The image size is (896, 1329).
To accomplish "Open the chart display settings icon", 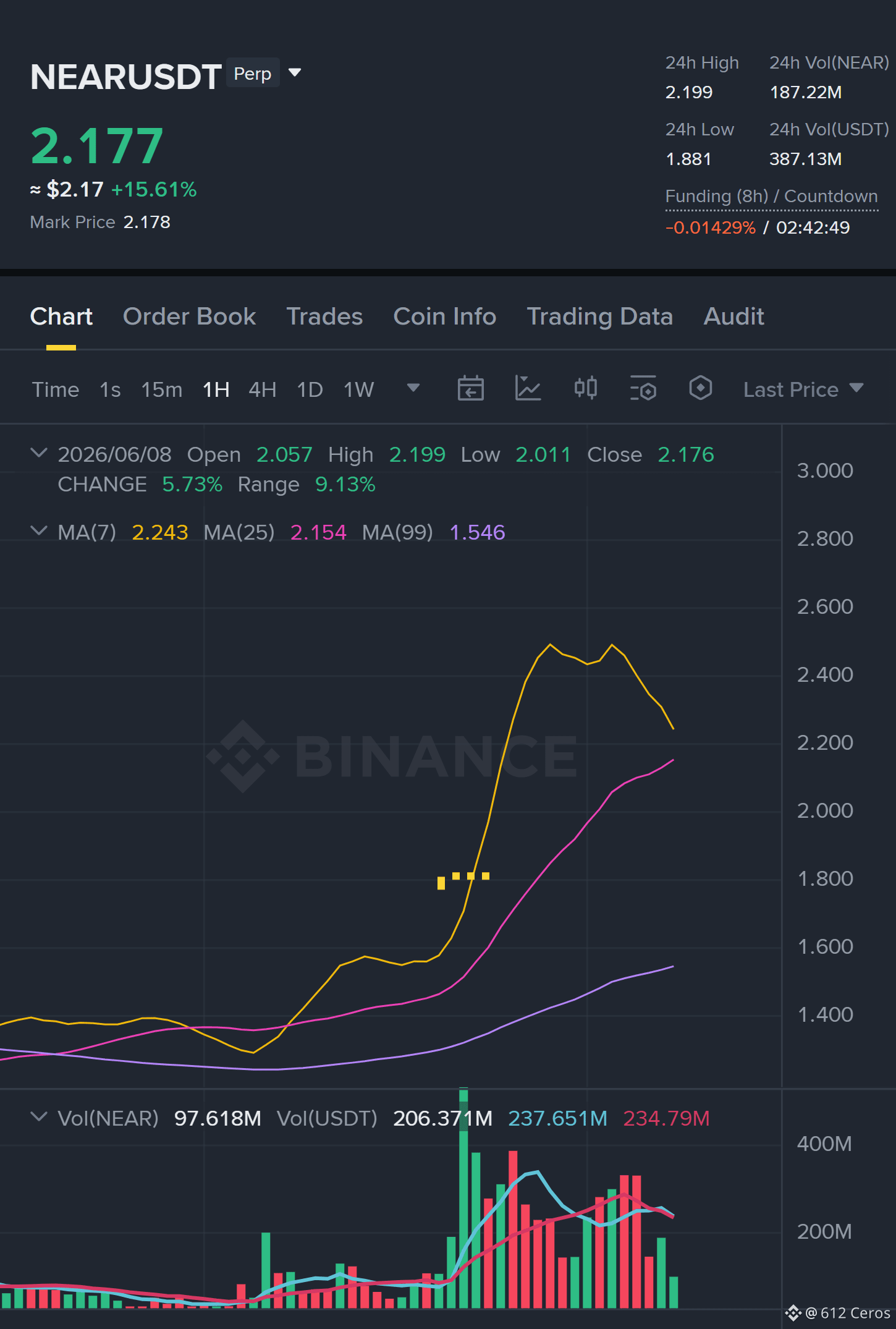I will pos(643,389).
